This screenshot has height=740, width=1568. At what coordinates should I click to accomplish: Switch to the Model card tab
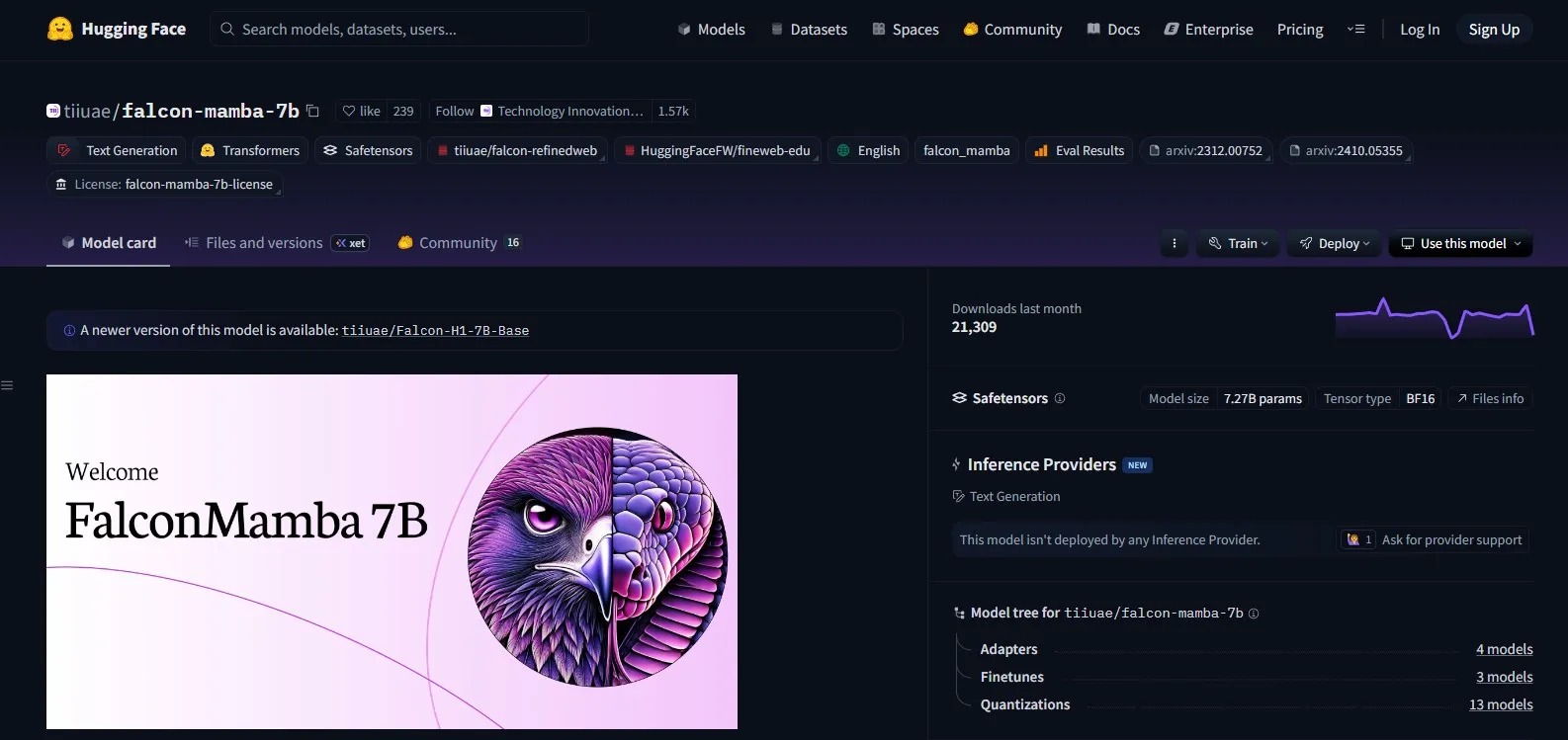click(x=109, y=243)
